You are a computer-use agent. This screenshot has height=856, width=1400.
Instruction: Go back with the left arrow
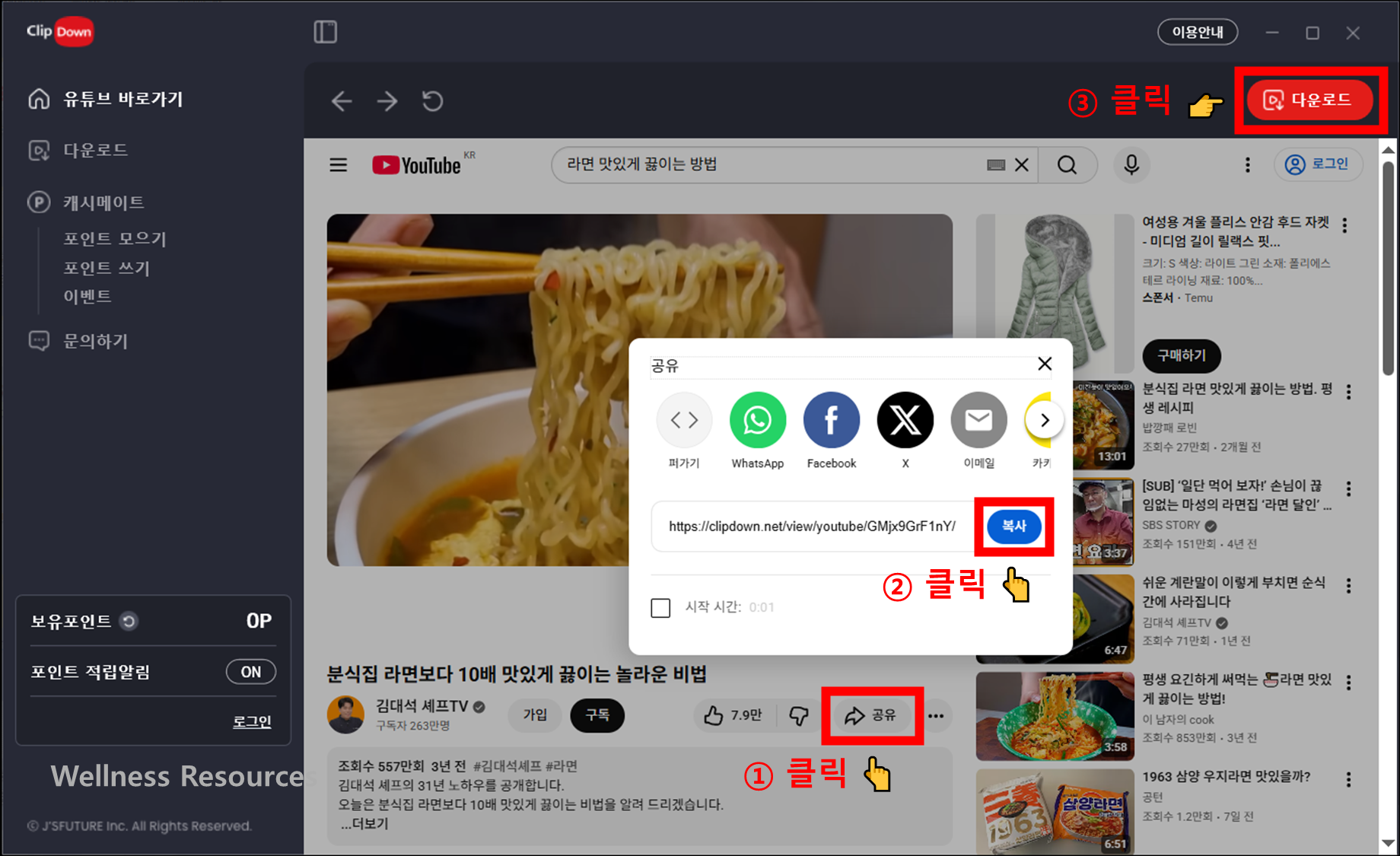(342, 101)
